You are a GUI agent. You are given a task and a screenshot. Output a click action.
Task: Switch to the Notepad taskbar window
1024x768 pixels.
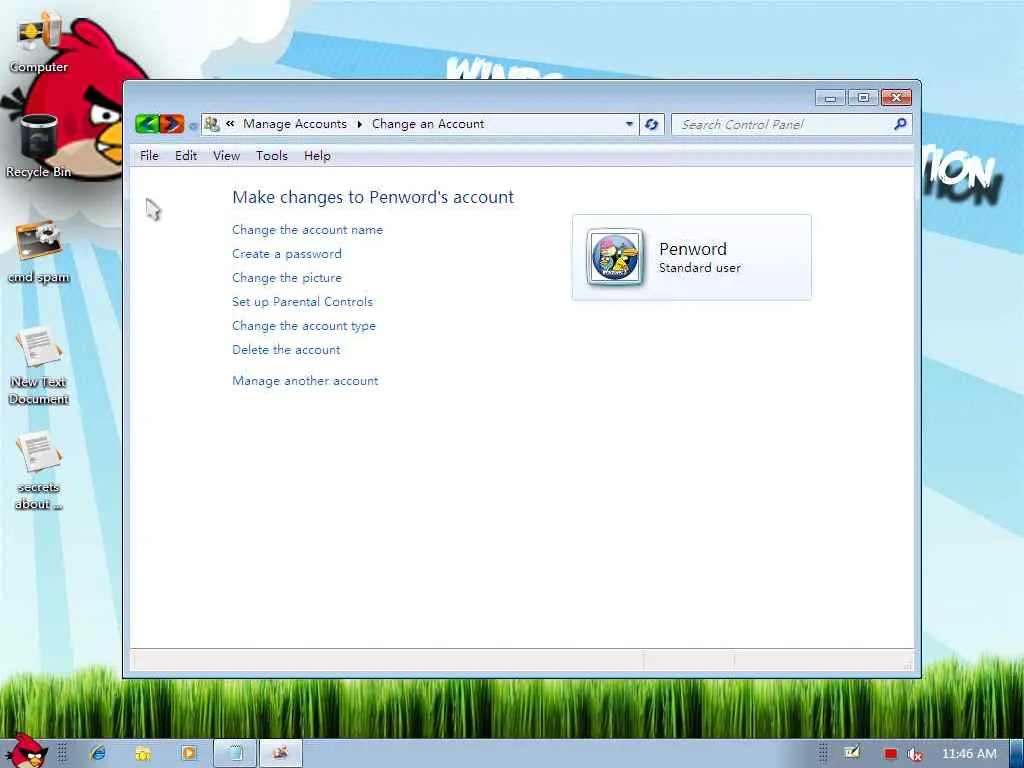[x=235, y=754]
